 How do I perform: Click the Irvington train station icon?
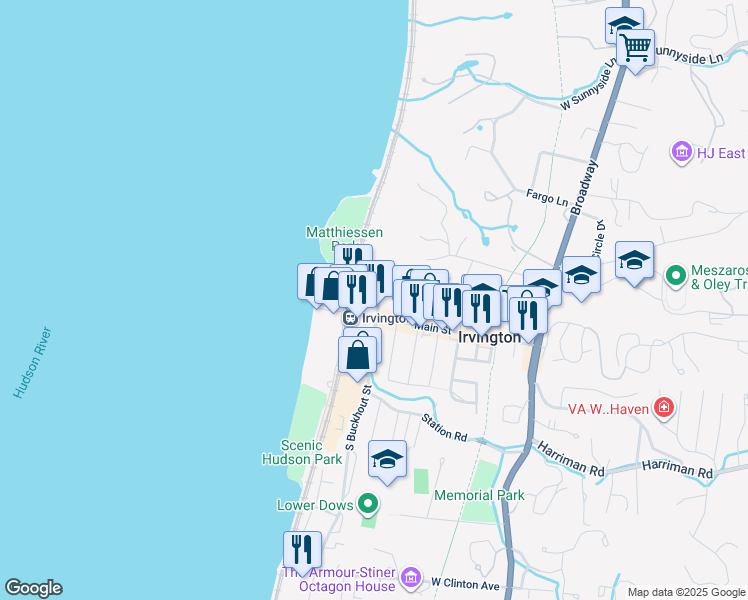(350, 318)
